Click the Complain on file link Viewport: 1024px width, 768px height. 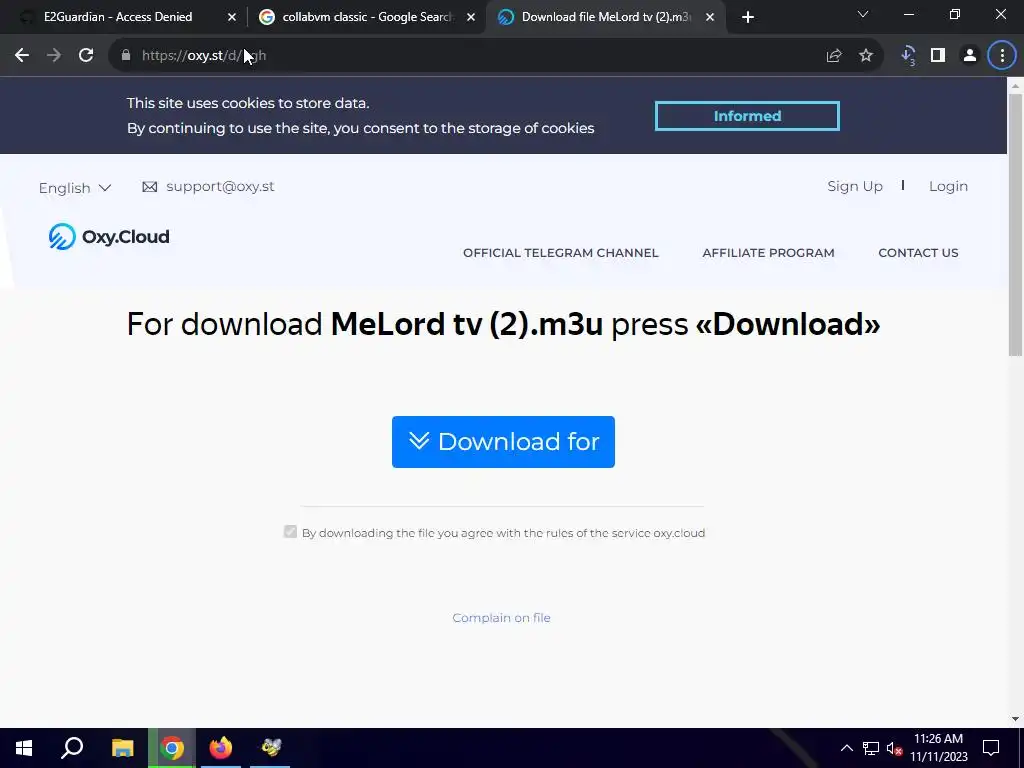pos(501,618)
